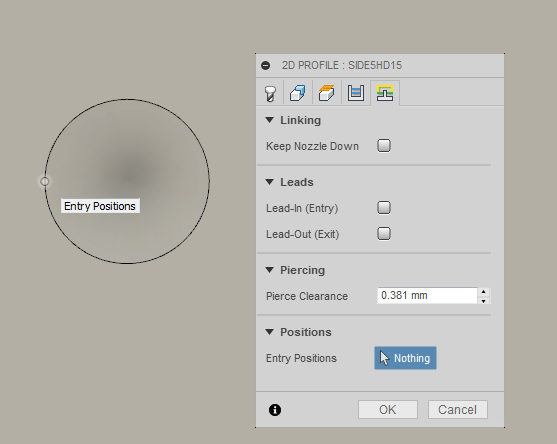The width and height of the screenshot is (557, 444).
Task: Collapse the Positions section
Action: [x=270, y=332]
